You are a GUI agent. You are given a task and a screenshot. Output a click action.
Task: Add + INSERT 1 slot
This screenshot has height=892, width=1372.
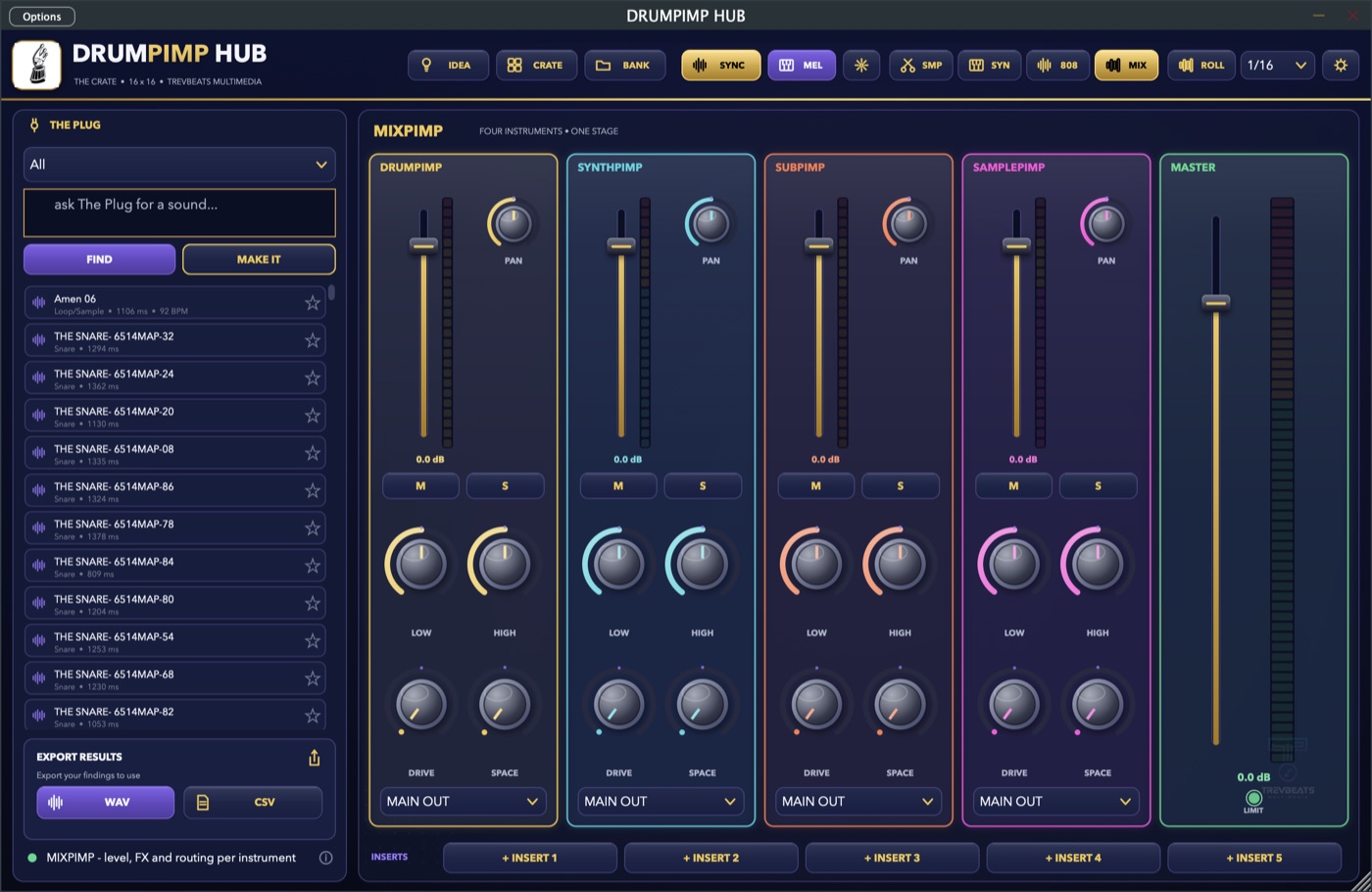tap(530, 858)
